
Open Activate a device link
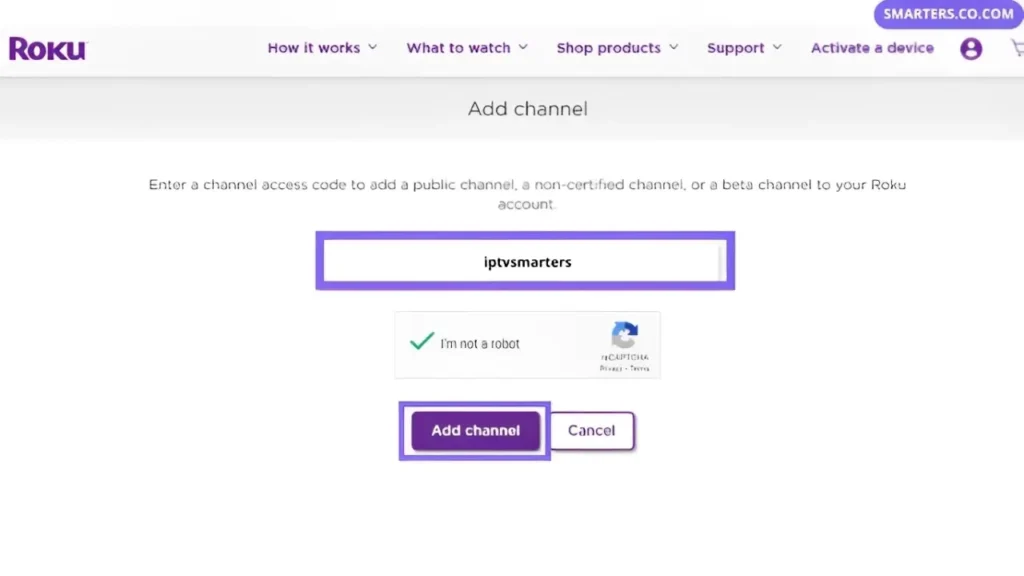click(x=872, y=48)
